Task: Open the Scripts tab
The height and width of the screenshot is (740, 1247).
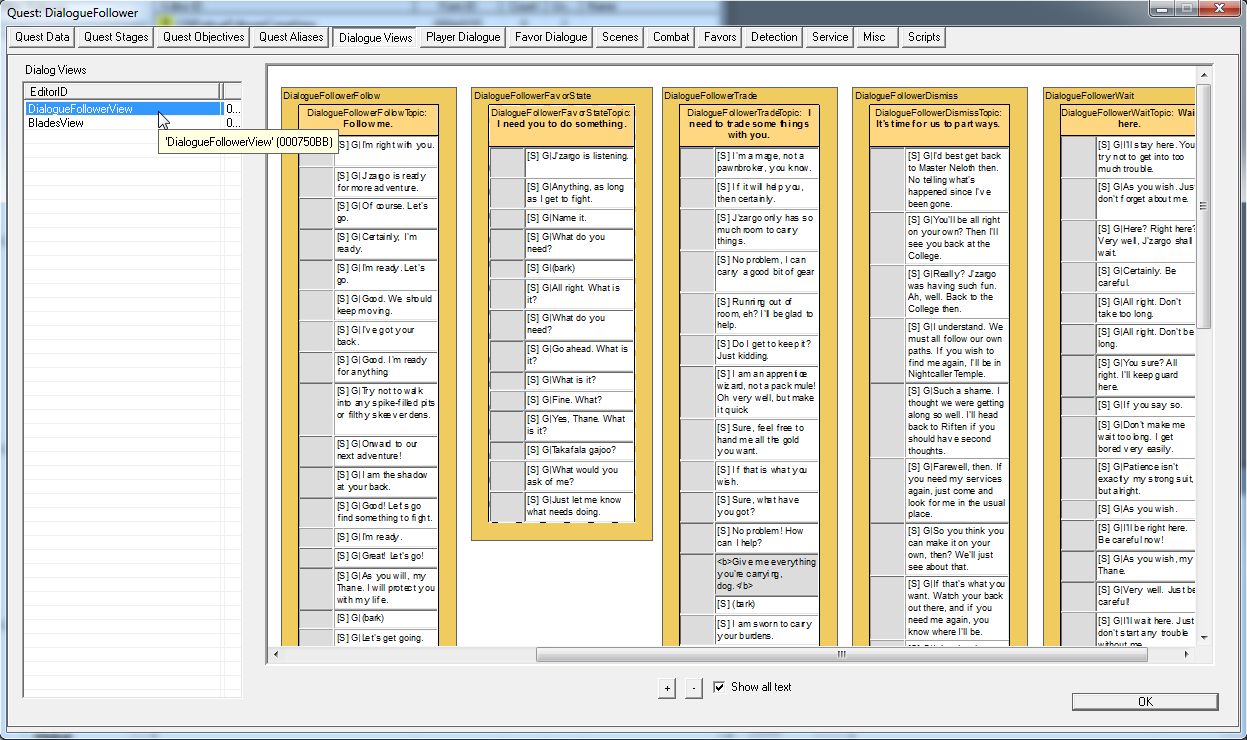Action: 923,37
